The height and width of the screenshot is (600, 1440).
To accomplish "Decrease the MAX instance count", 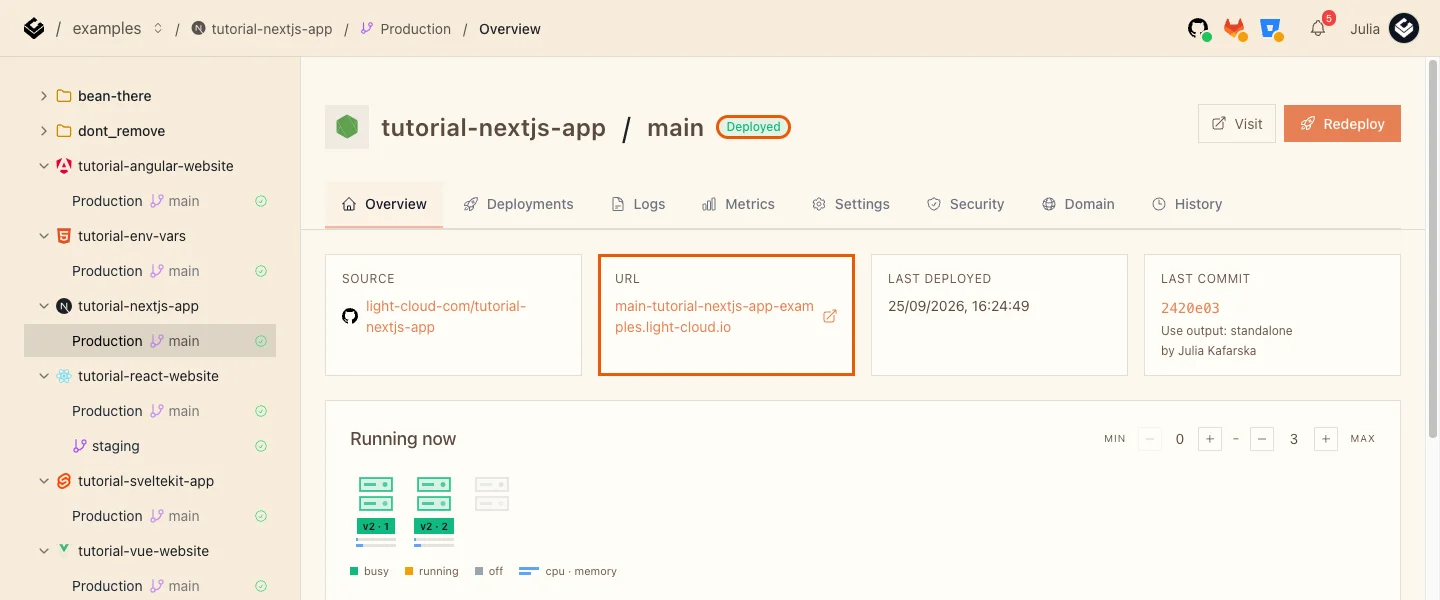I will (x=1262, y=439).
